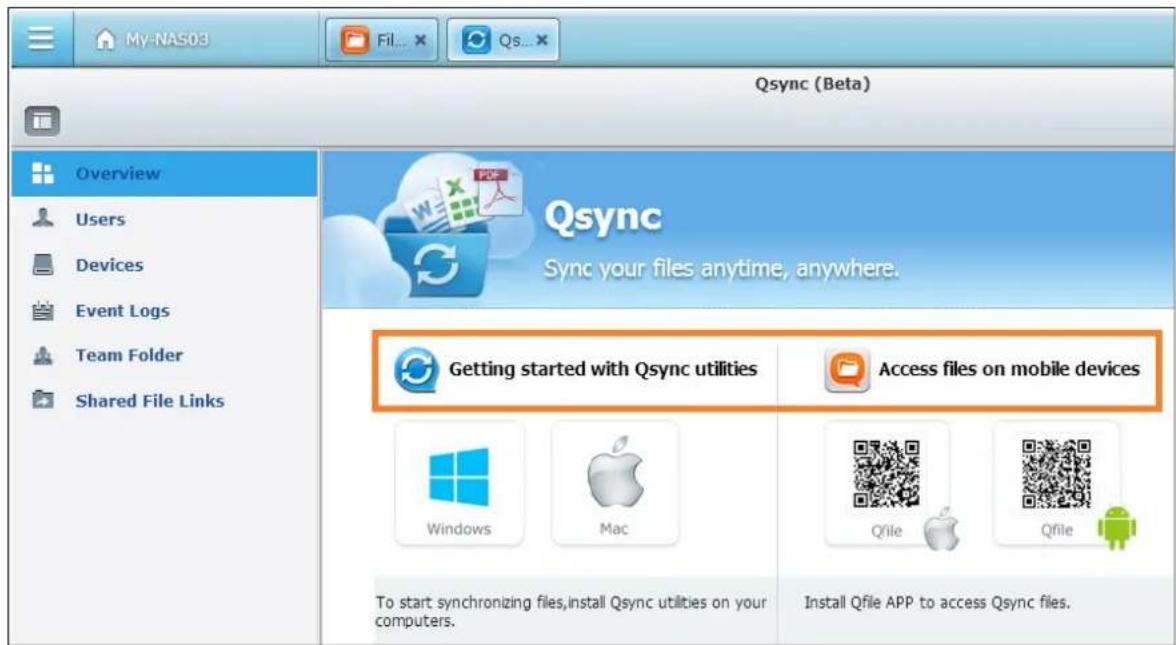This screenshot has width=1176, height=645.
Task: Click the Users person icon
Action: 43,218
